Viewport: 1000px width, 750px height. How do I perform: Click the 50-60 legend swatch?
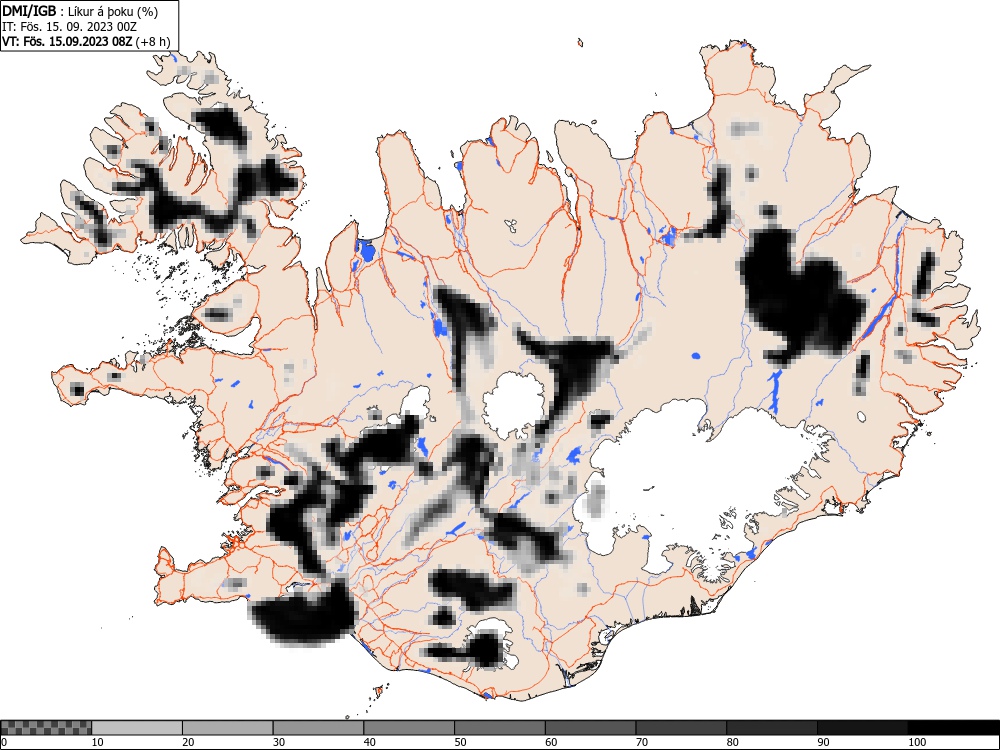point(500,728)
